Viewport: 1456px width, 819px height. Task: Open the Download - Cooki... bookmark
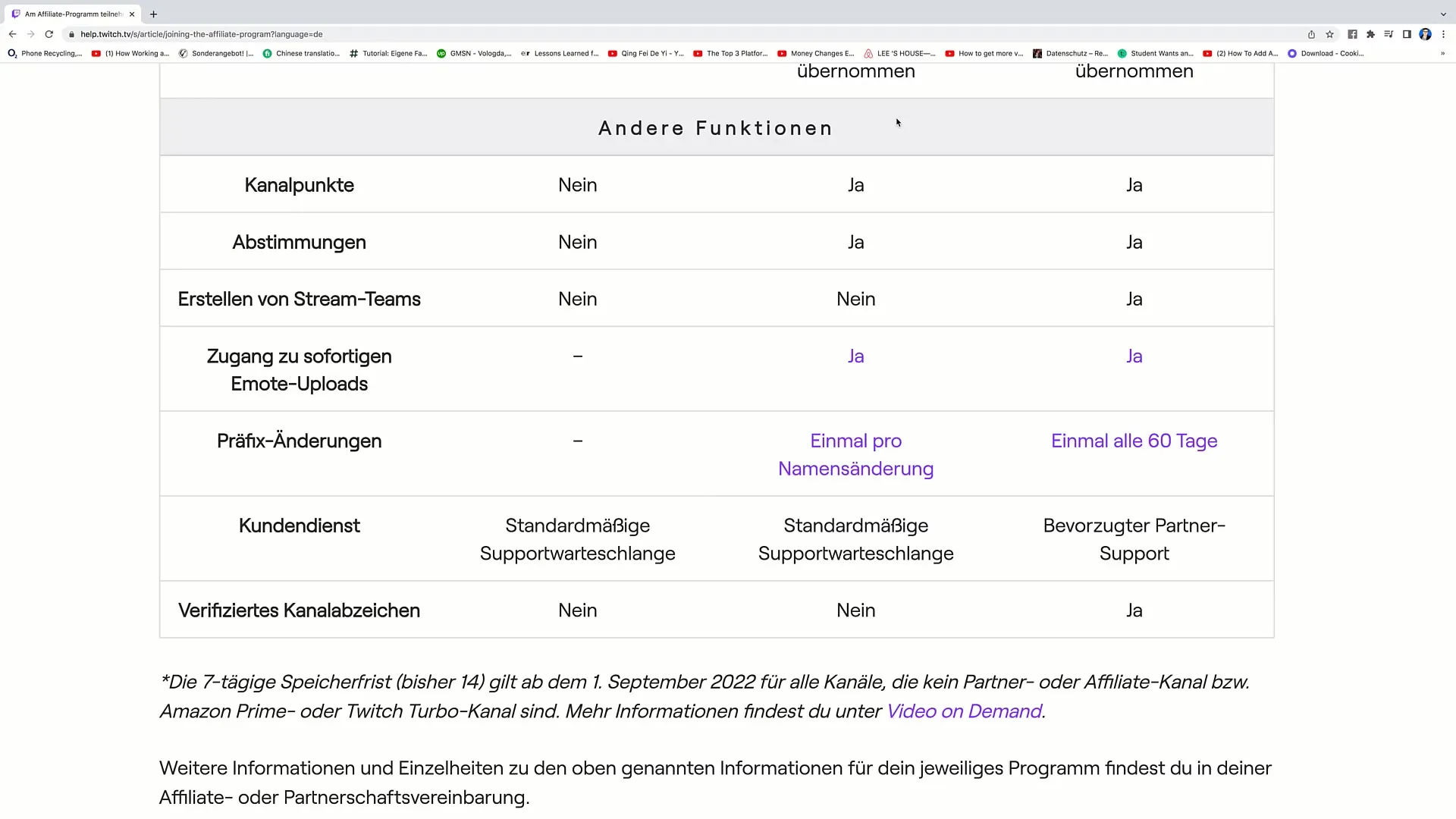coord(1326,54)
